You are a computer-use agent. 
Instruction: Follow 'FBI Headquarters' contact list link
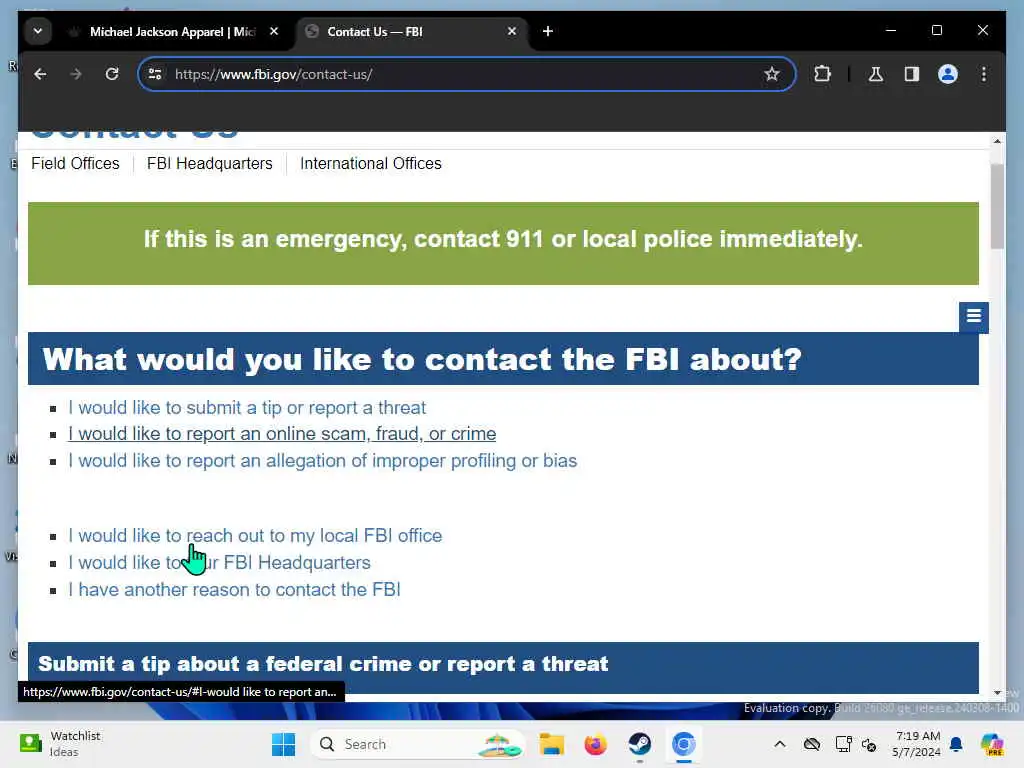point(219,563)
